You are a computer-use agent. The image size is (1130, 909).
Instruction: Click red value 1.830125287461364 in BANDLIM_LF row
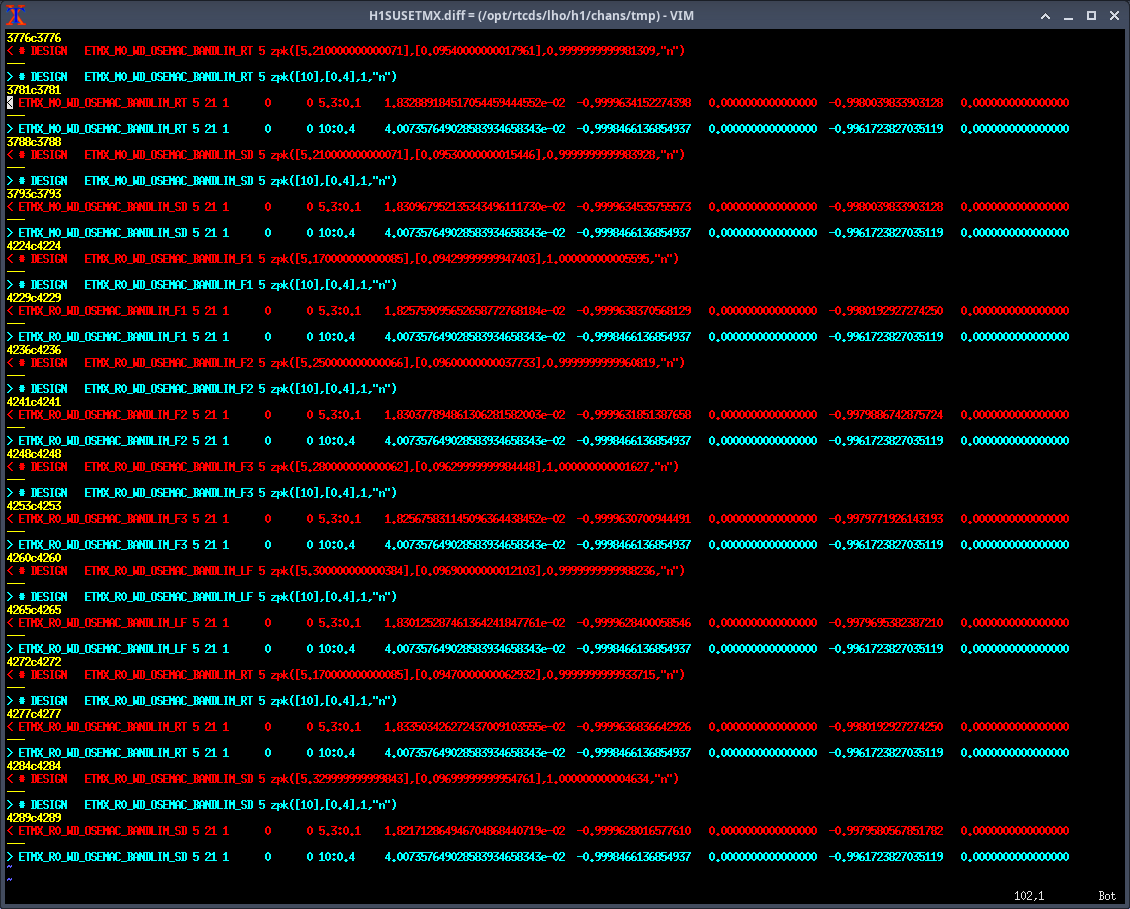(x=474, y=623)
